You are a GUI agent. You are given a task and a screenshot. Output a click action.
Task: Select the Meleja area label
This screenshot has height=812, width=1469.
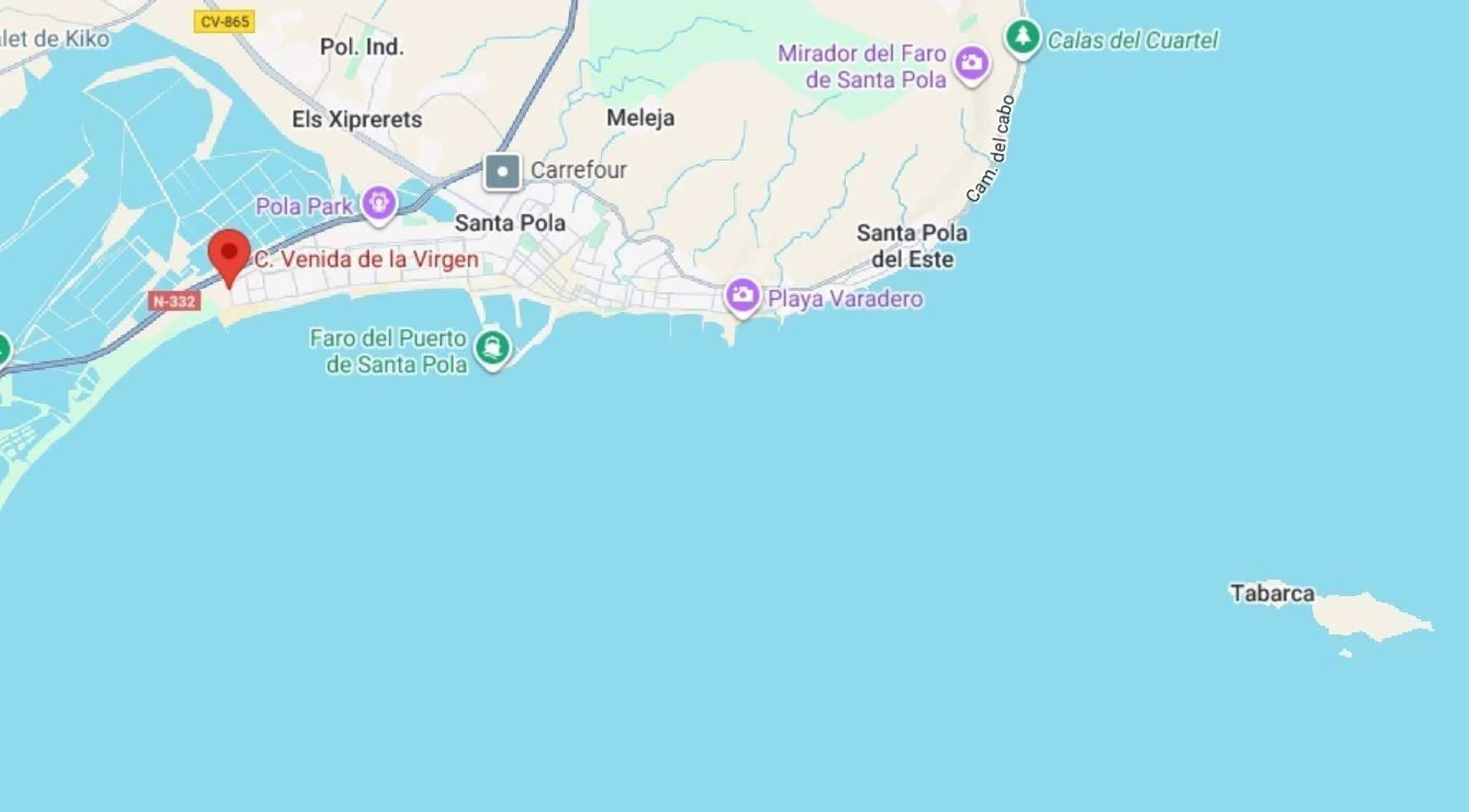pyautogui.click(x=640, y=118)
